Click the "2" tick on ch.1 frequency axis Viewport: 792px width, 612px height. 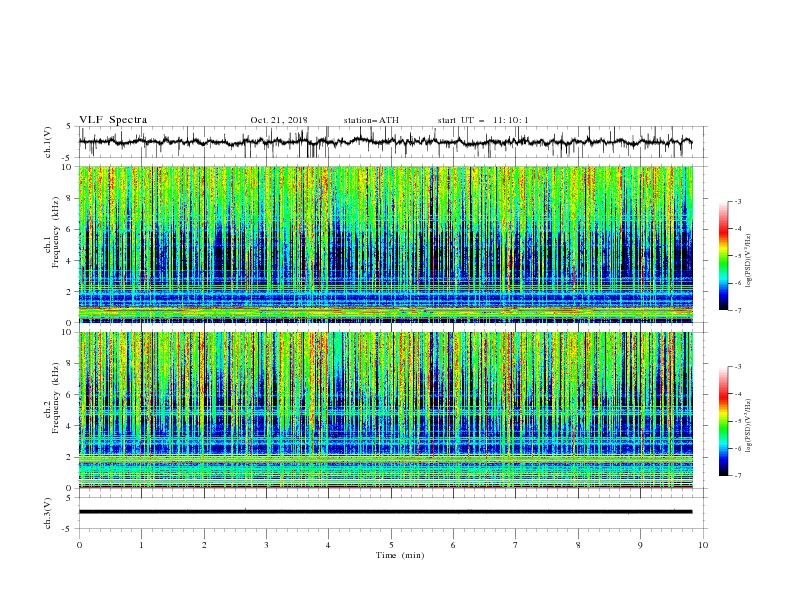pyautogui.click(x=70, y=291)
